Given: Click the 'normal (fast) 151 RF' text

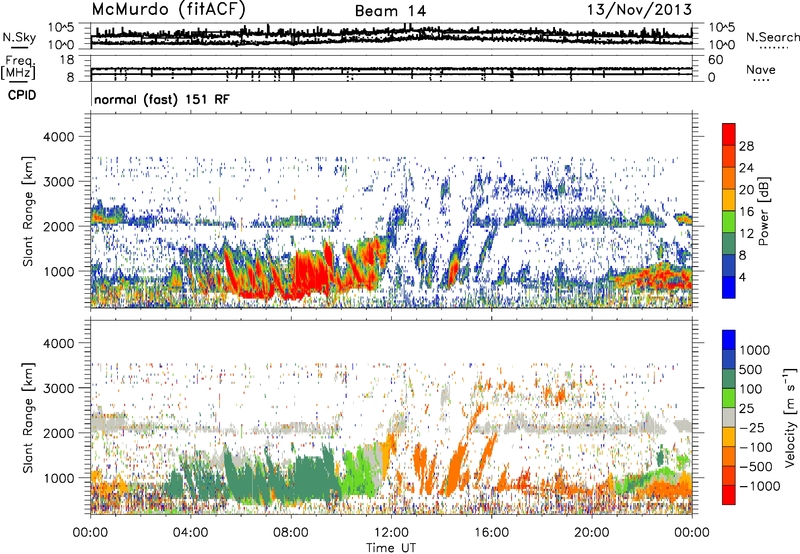Looking at the screenshot, I should coord(162,99).
